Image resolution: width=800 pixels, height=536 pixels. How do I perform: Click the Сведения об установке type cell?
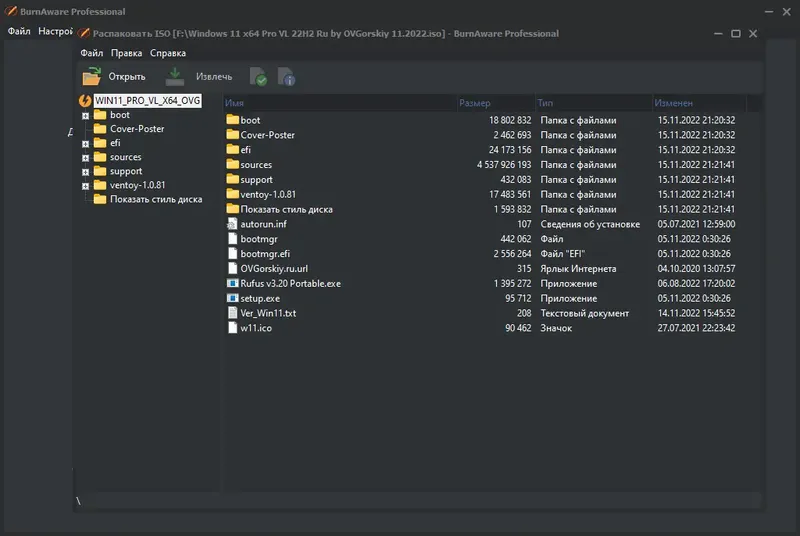click(x=590, y=224)
